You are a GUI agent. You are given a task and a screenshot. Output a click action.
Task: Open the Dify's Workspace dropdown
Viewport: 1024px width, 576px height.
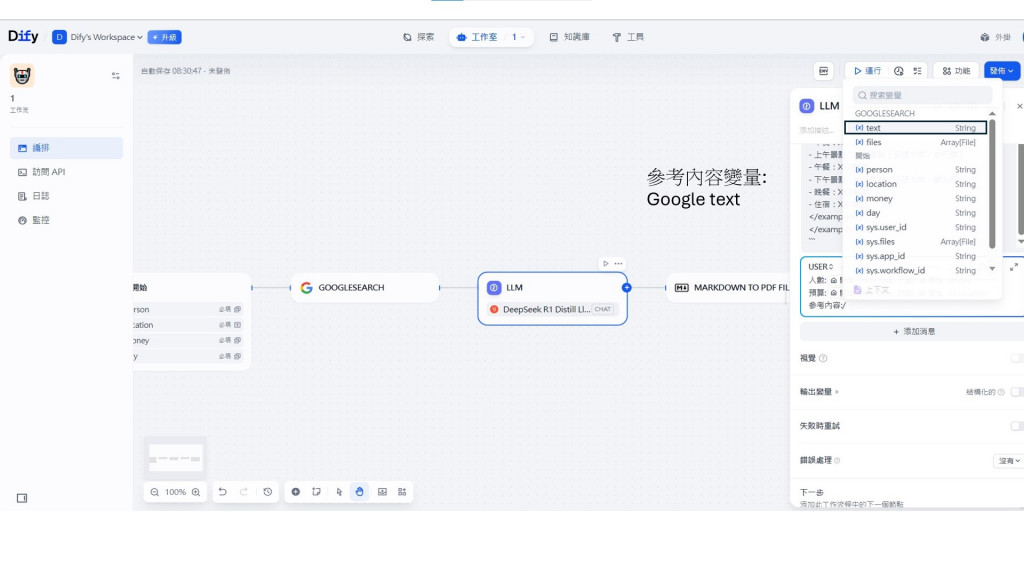[98, 37]
